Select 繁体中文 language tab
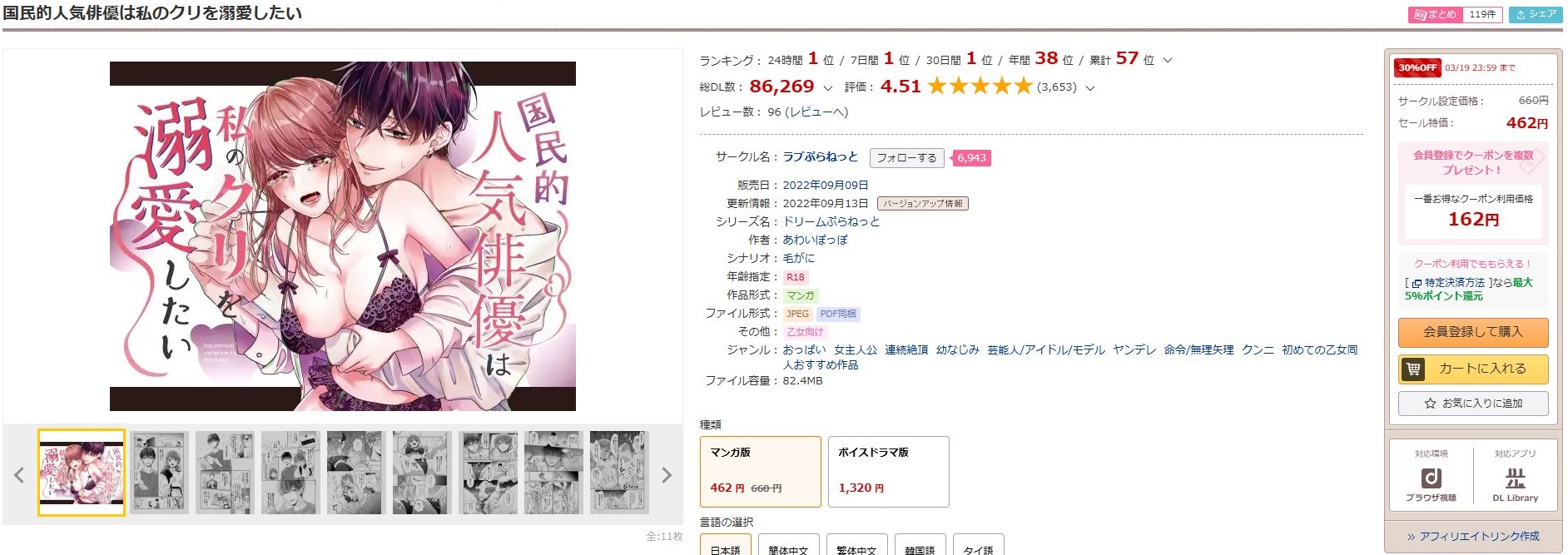This screenshot has height=555, width=1568. [856, 547]
